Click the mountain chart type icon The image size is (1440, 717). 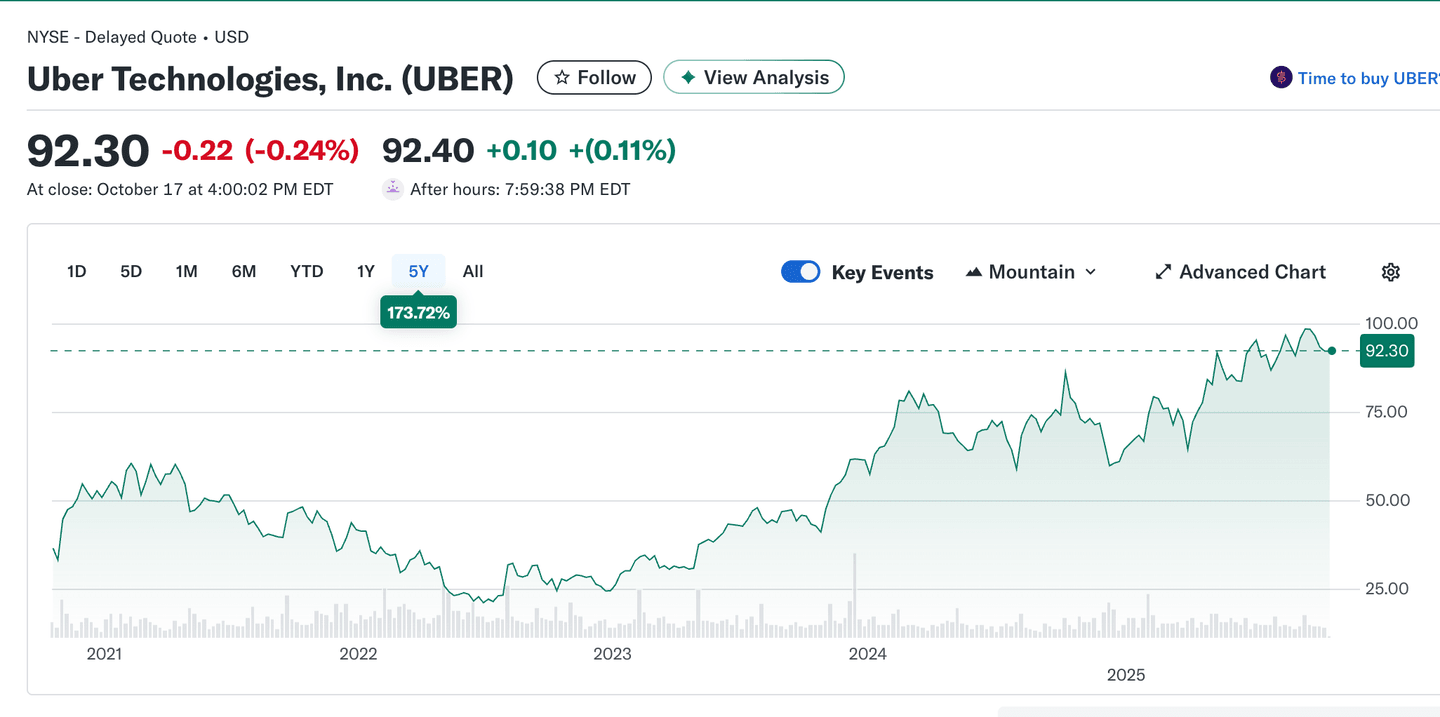[973, 271]
